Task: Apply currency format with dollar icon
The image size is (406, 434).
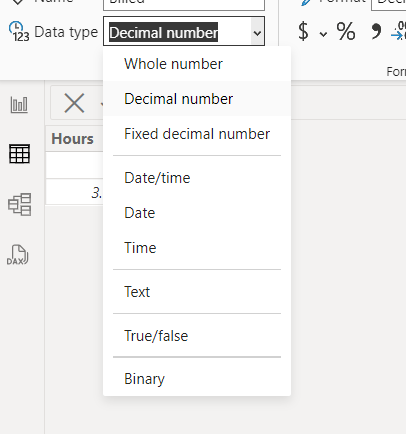Action: click(x=303, y=31)
